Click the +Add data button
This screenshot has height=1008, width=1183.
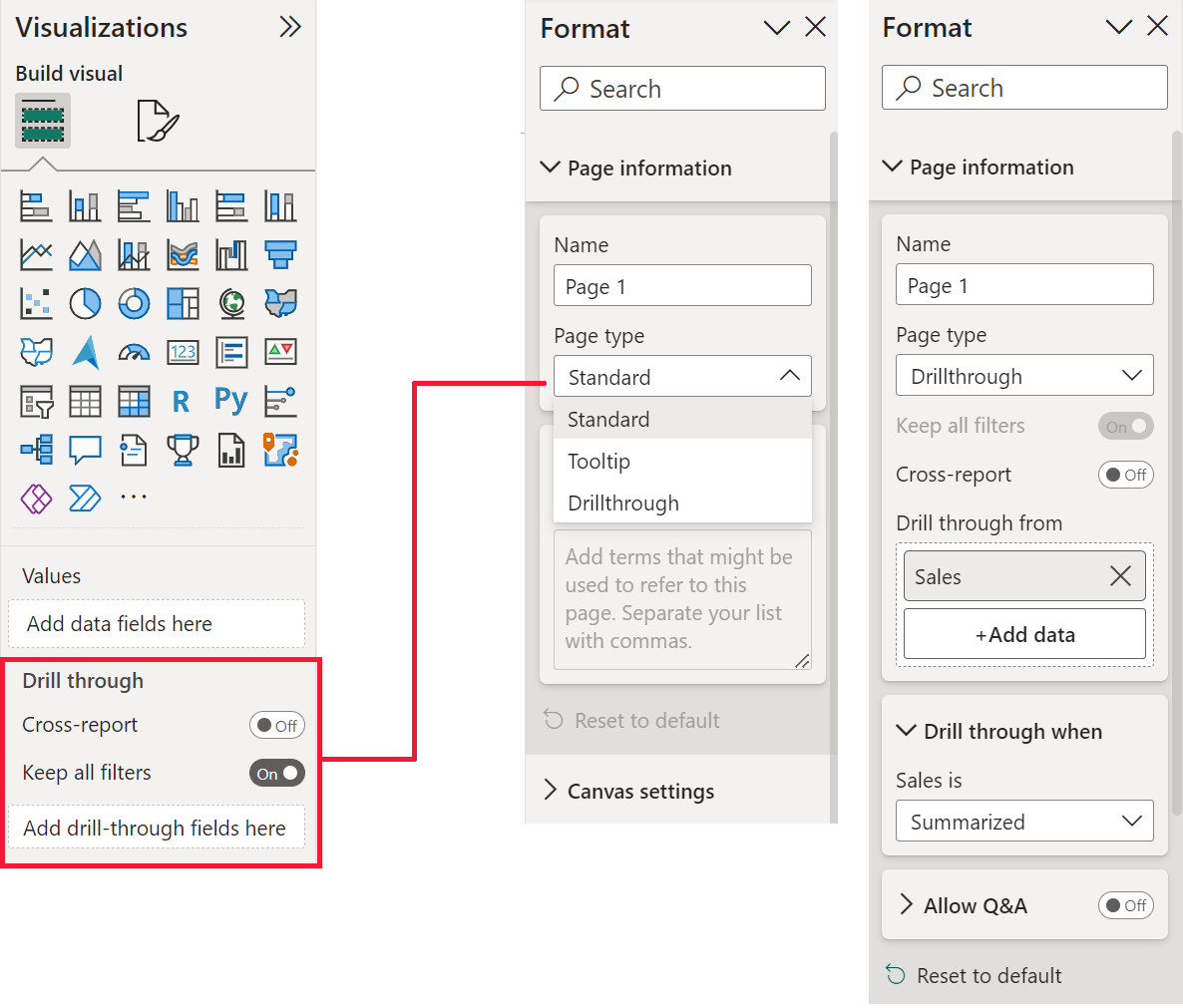pyautogui.click(x=1024, y=634)
